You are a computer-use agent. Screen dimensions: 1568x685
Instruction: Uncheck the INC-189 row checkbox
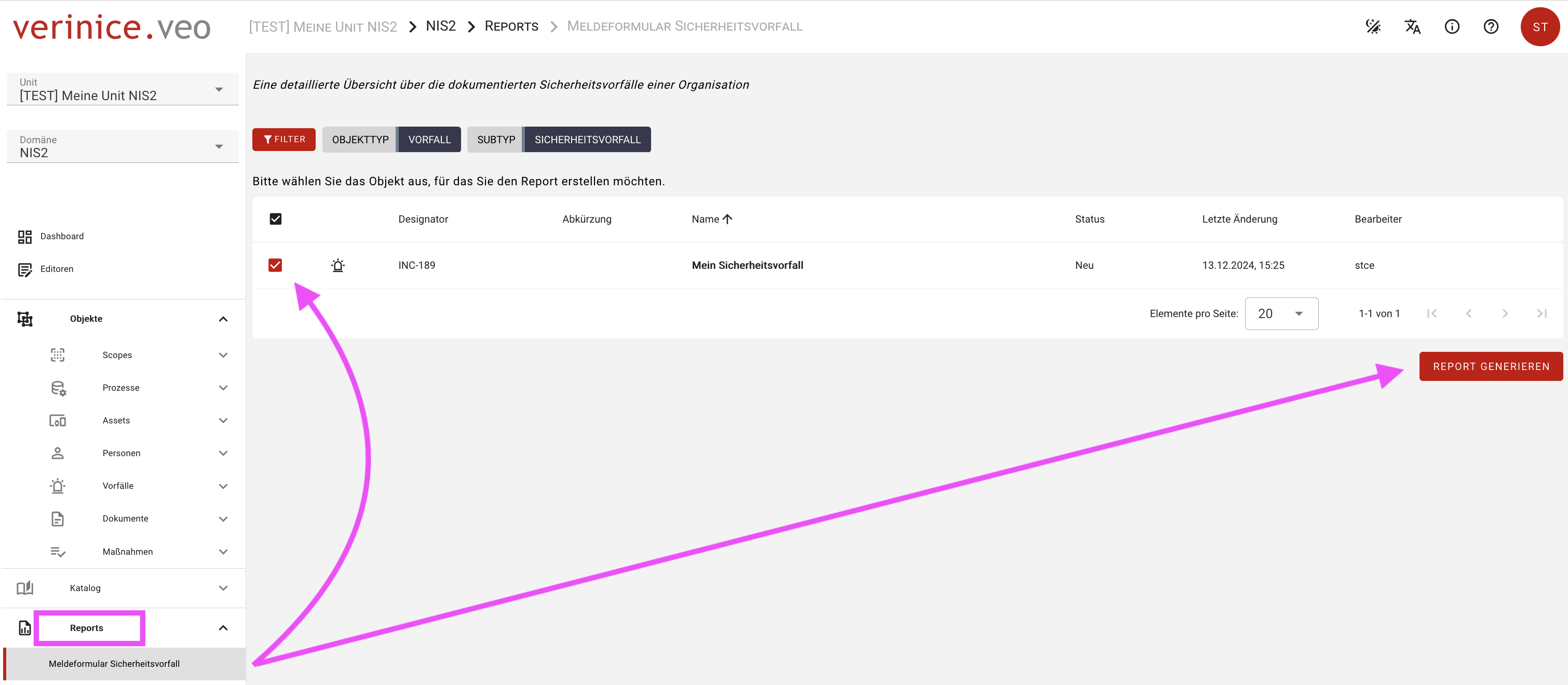tap(275, 265)
